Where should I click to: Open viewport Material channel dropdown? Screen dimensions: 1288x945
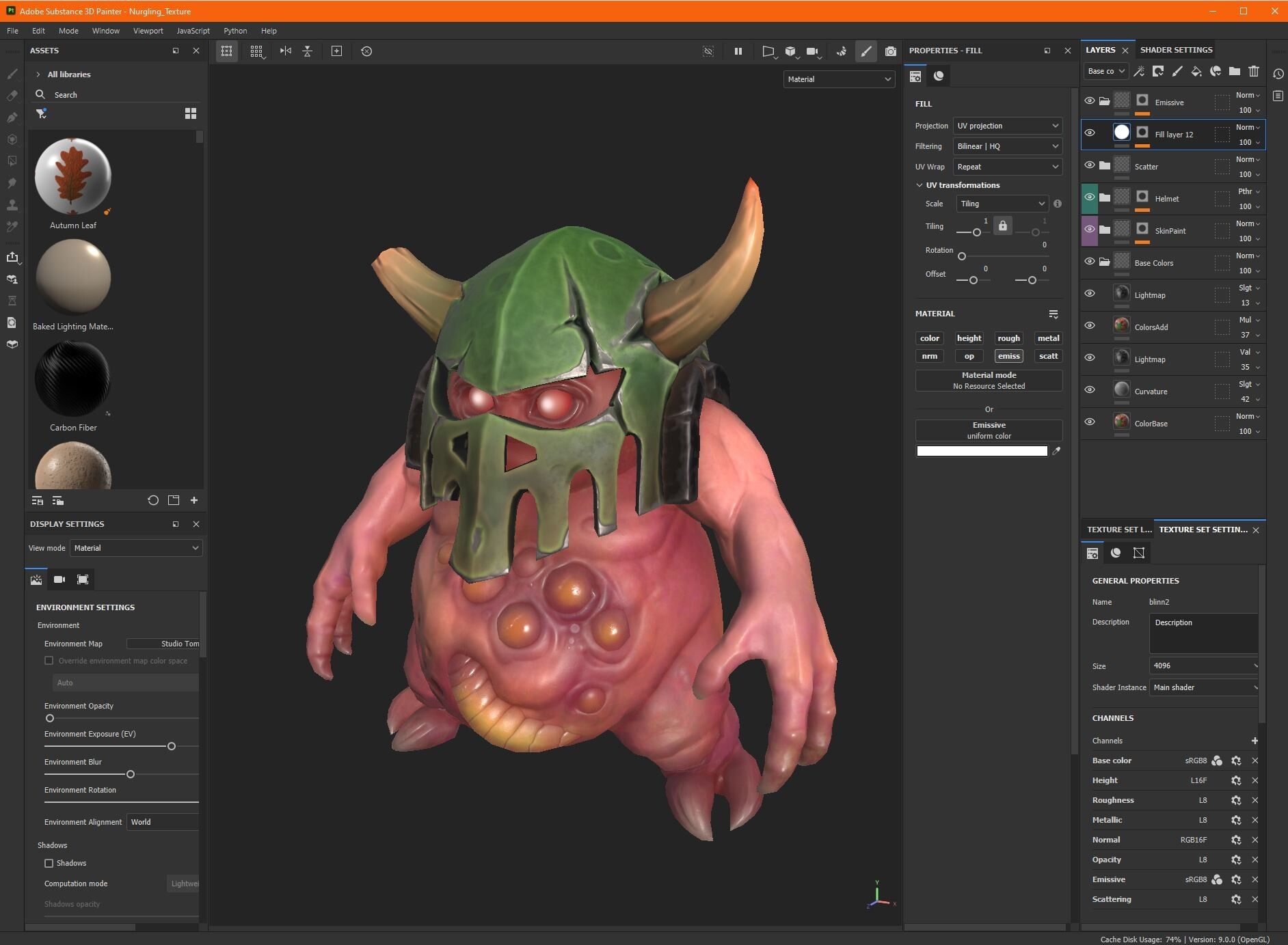coord(839,79)
